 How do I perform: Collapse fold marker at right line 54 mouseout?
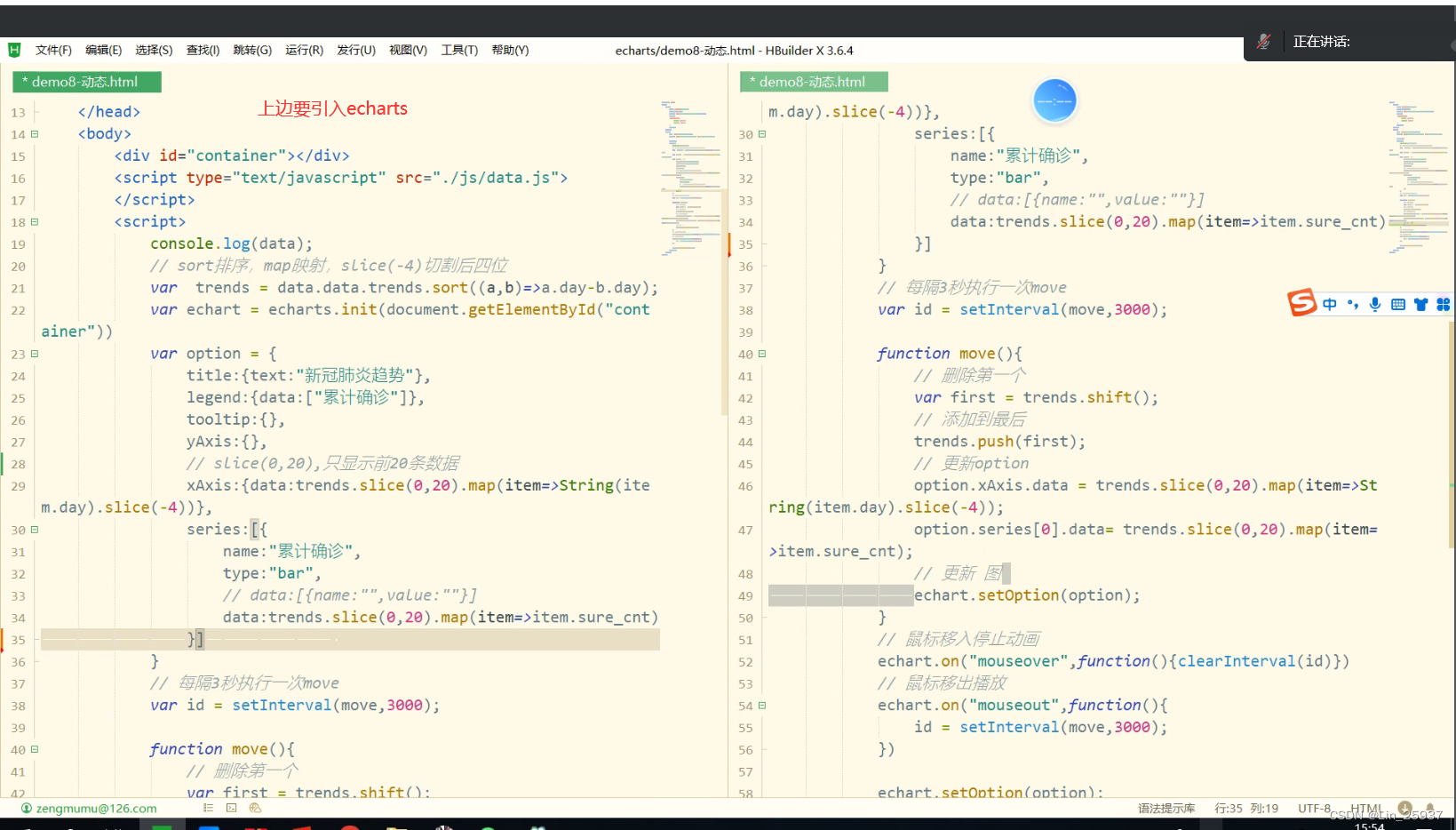(761, 706)
